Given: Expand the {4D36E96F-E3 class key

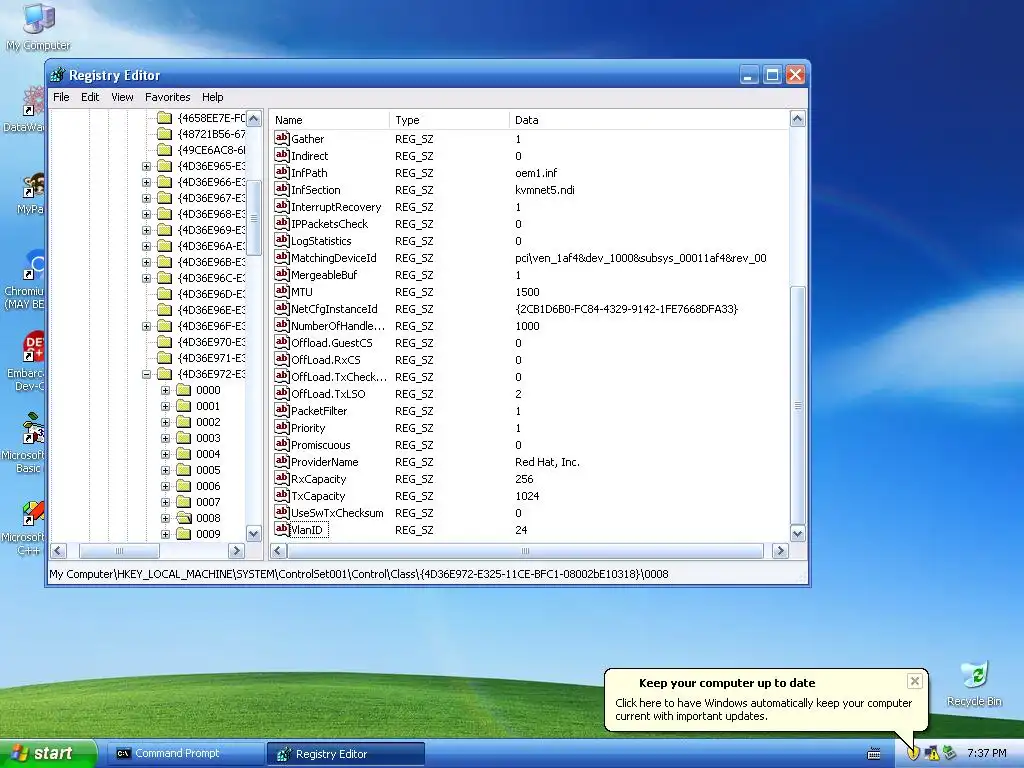Looking at the screenshot, I should pos(146,327).
